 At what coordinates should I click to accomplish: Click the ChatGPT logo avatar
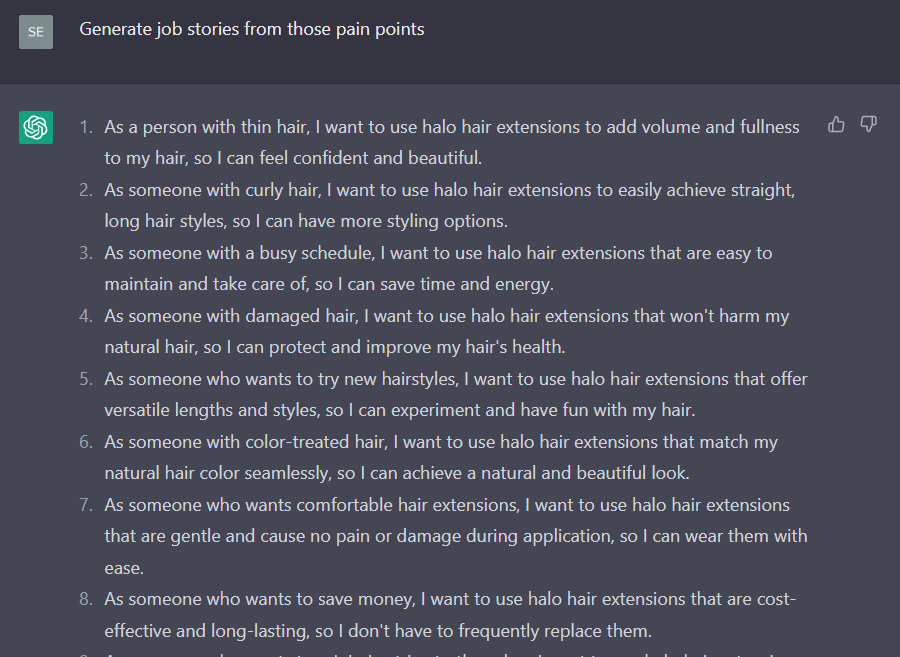pos(36,127)
